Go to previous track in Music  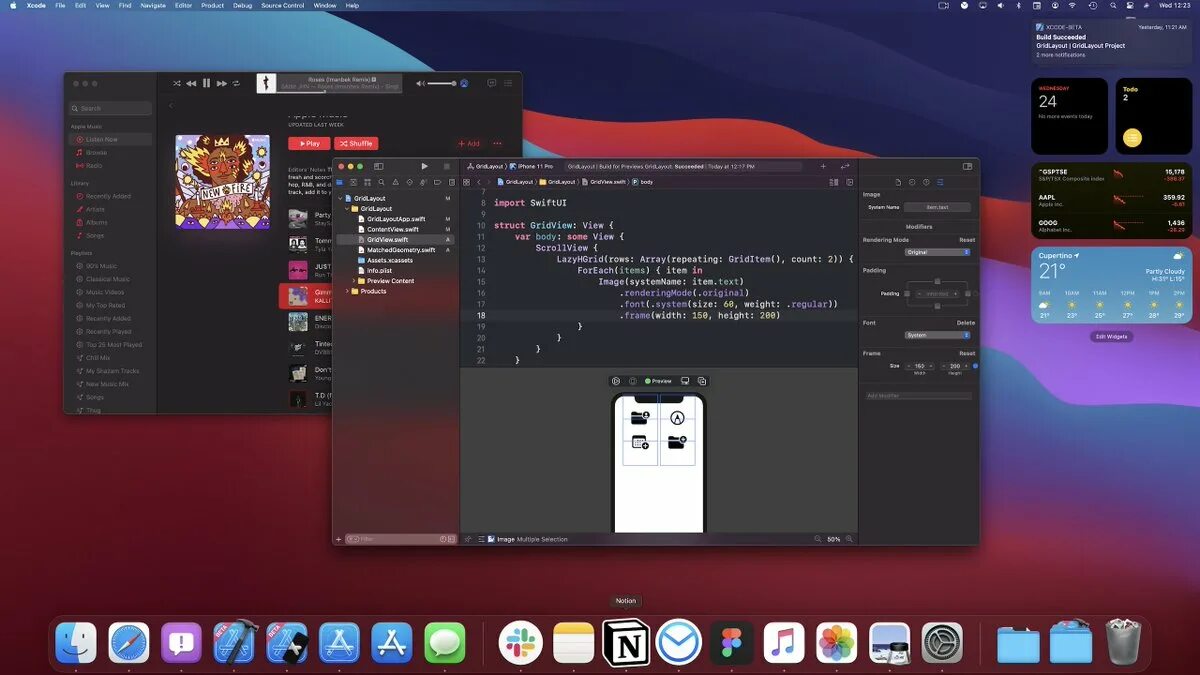pos(191,83)
